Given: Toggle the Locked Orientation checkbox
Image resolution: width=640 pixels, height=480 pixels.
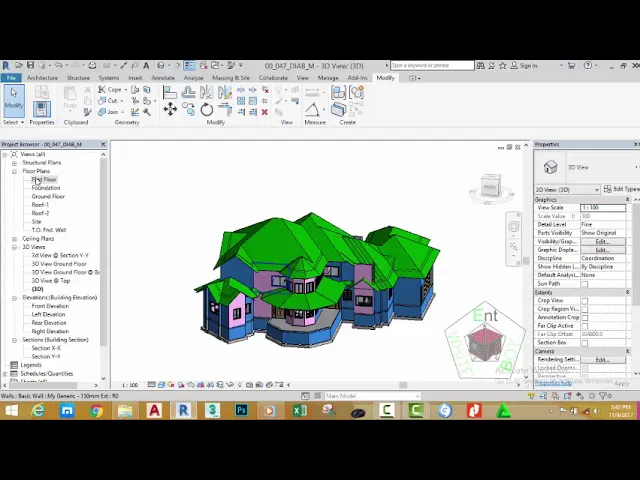Looking at the screenshot, I should click(x=584, y=368).
